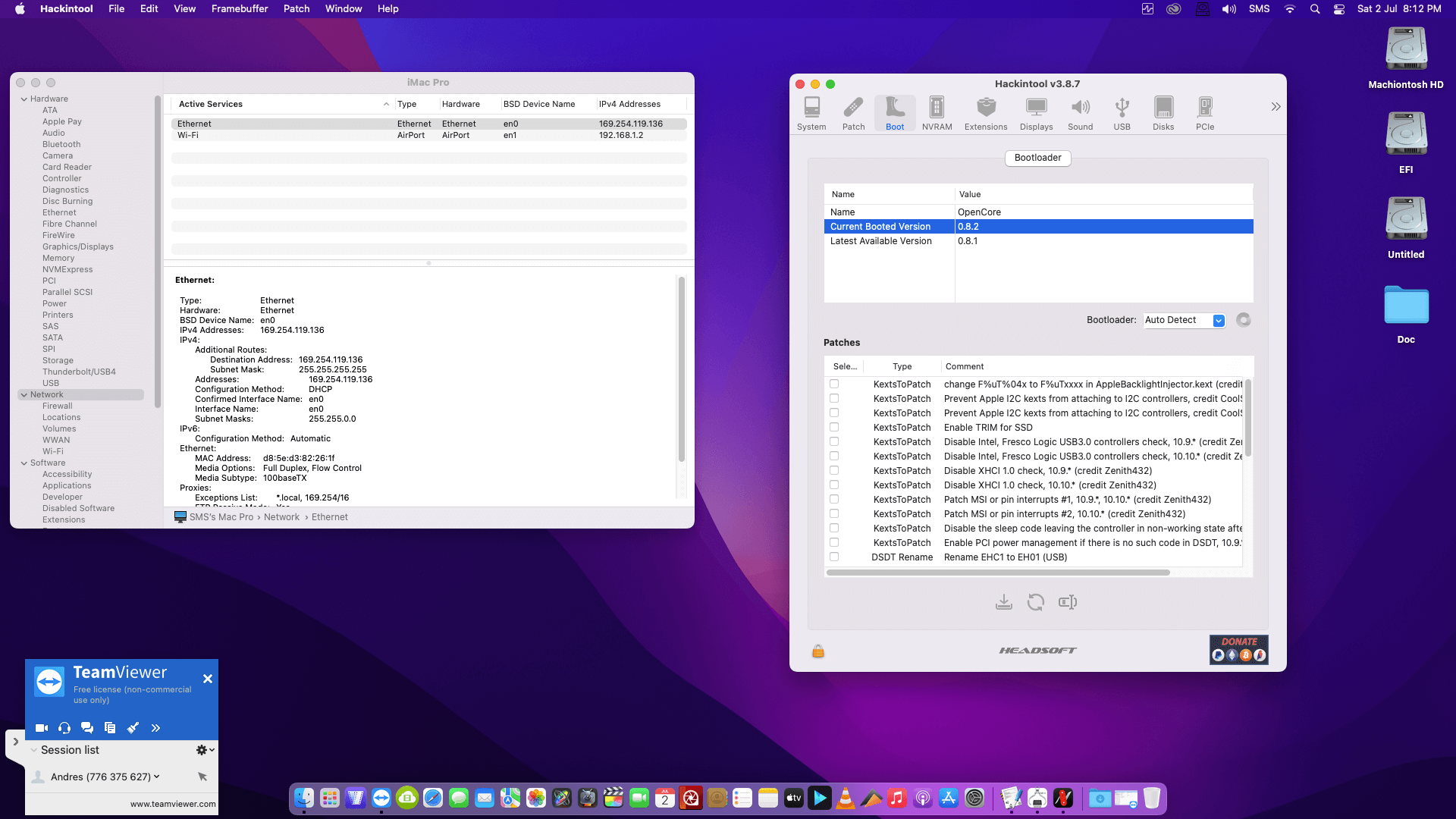
Task: Collapse the Software tree section
Action: (x=24, y=463)
